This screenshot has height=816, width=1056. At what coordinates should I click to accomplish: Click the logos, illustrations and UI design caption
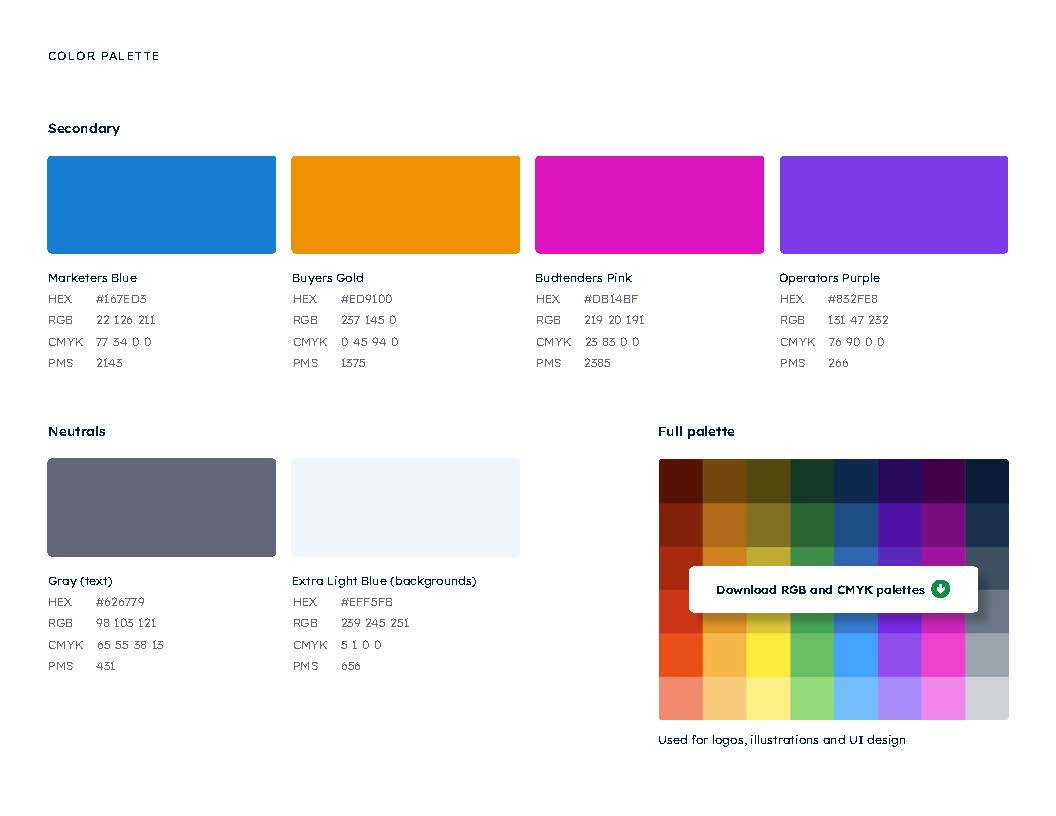pyautogui.click(x=781, y=740)
